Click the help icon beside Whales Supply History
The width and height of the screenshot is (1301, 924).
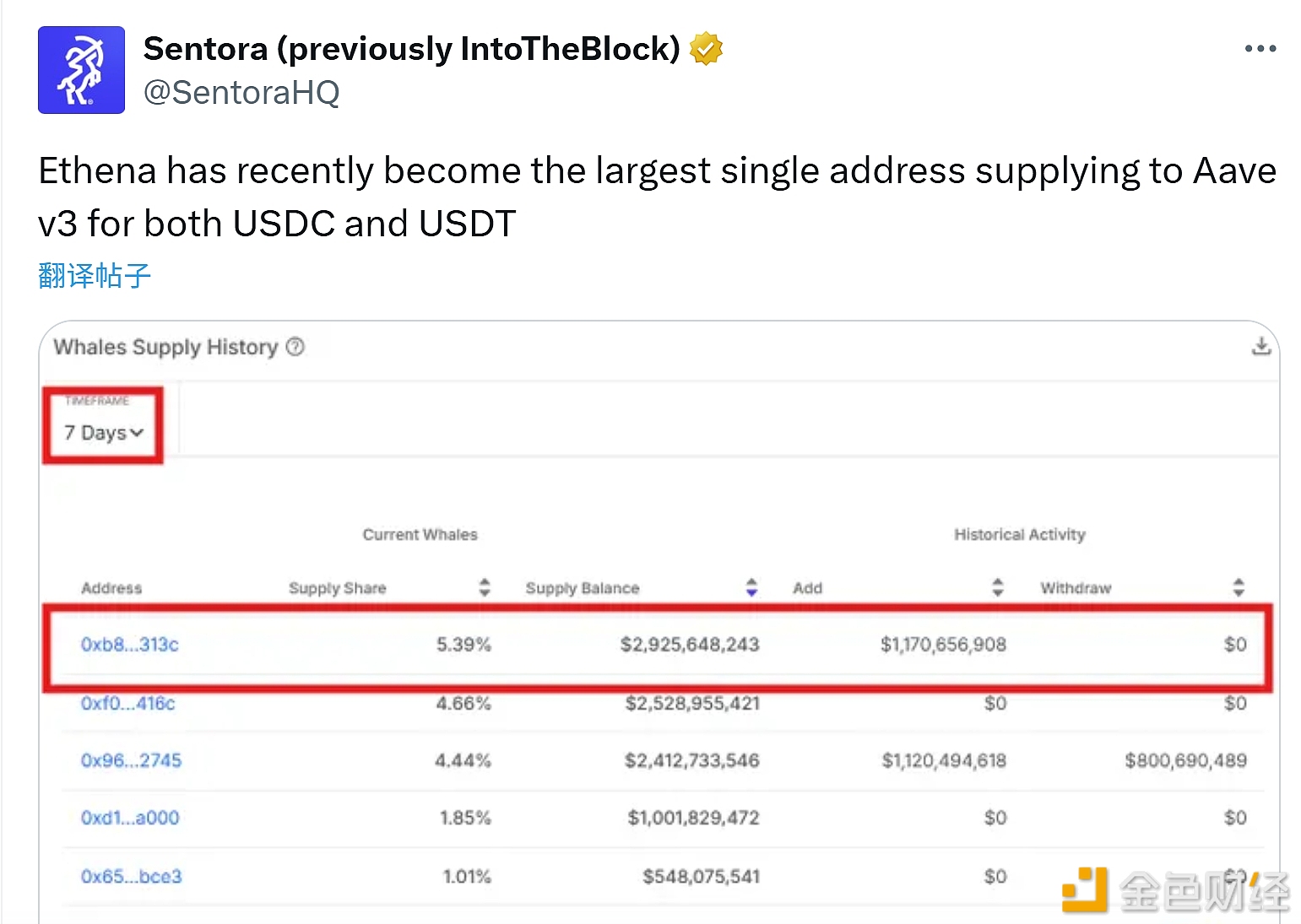(x=295, y=347)
